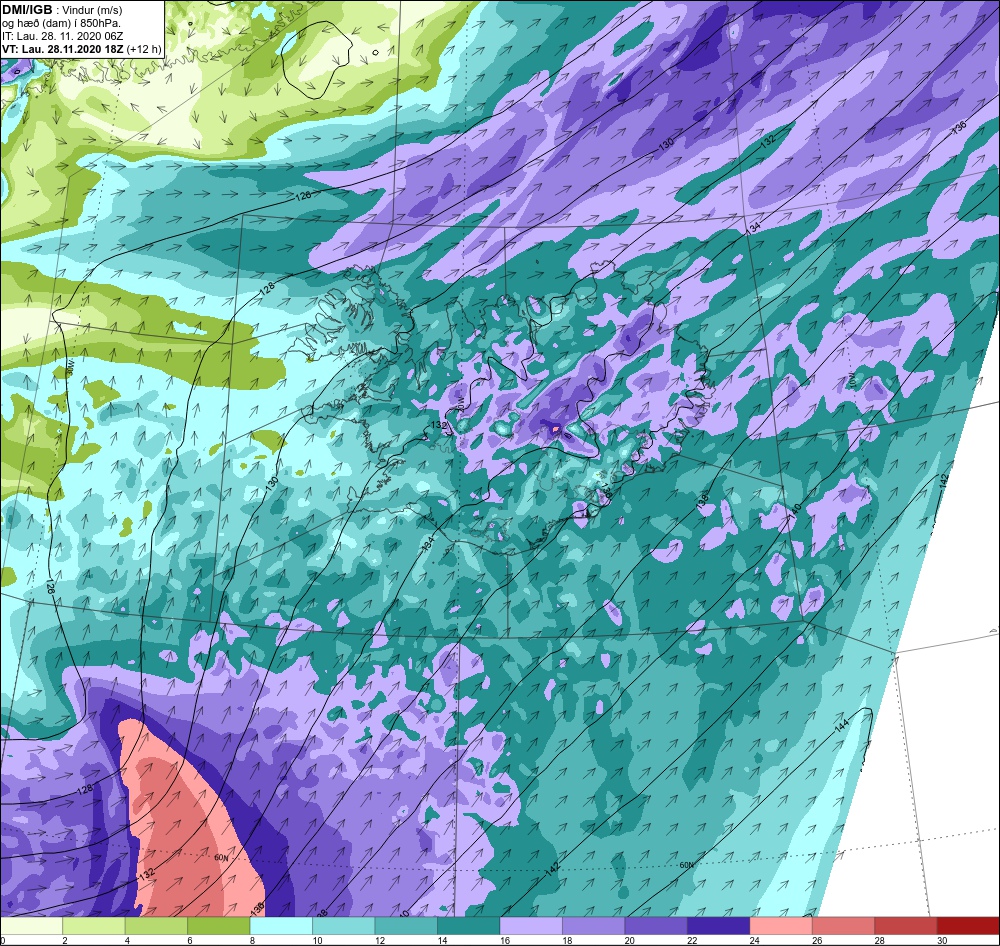Click the 12–14 m/s teal legend swatch

(x=406, y=926)
